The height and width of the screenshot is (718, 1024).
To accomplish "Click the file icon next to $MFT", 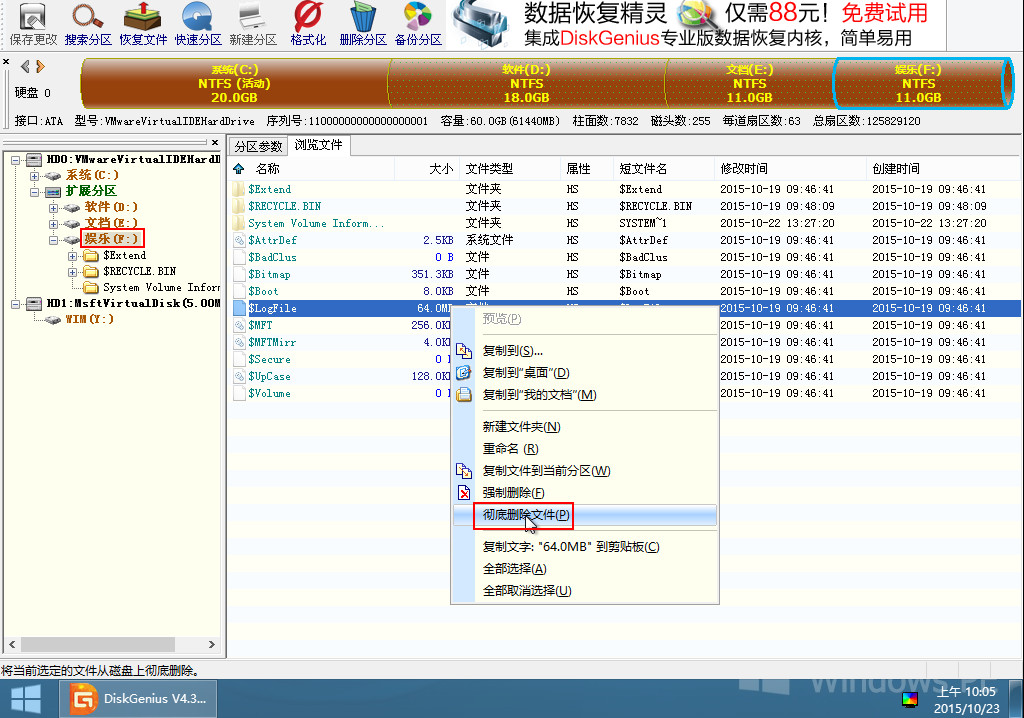I will click(x=239, y=325).
